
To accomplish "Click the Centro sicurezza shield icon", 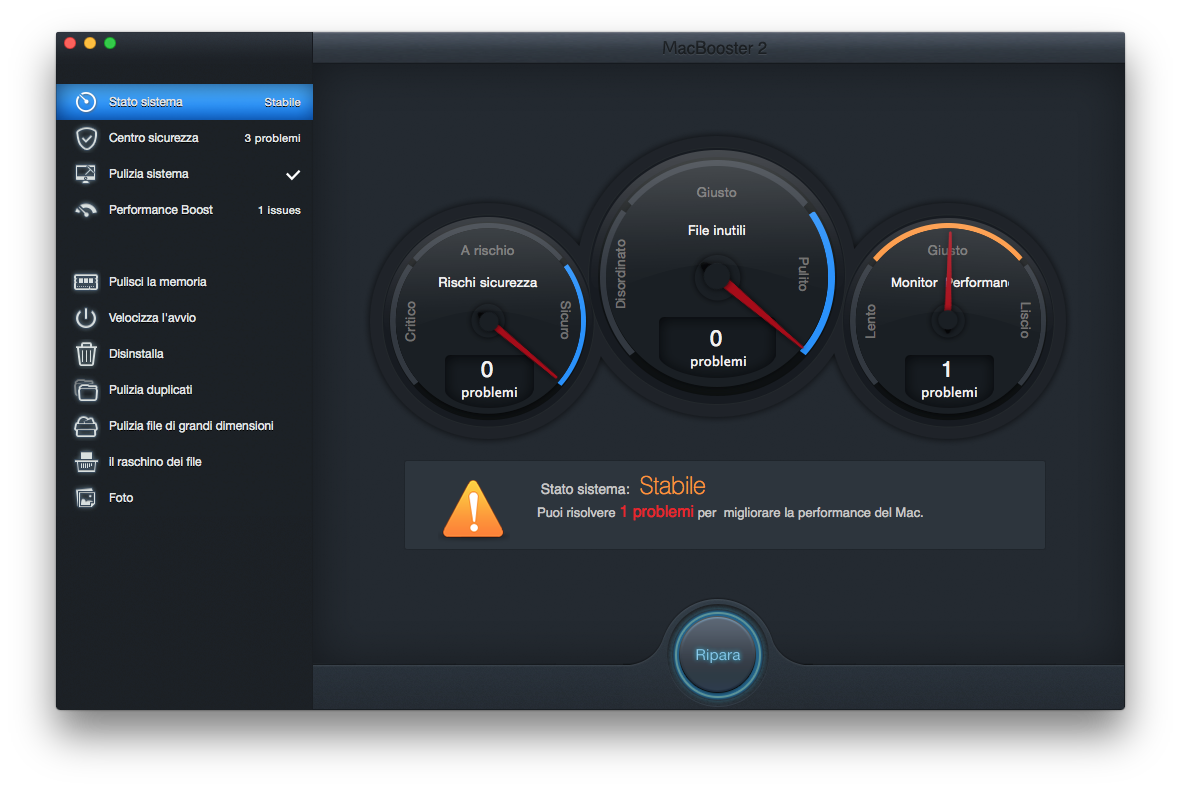I will tap(86, 138).
